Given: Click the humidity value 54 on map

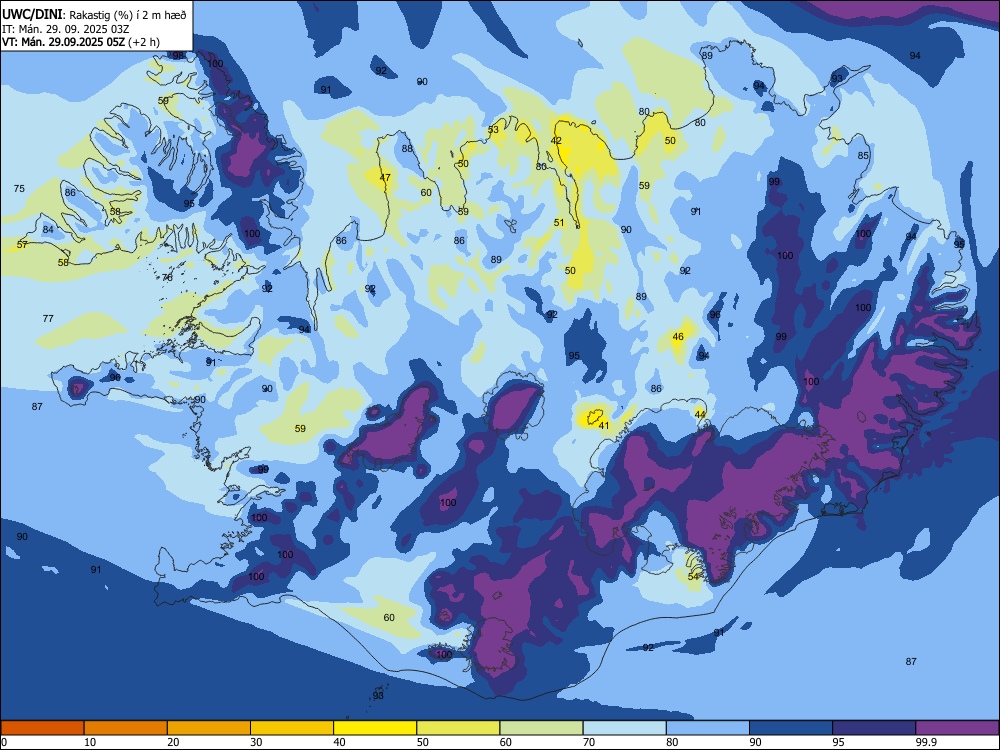Looking at the screenshot, I should coord(694,577).
